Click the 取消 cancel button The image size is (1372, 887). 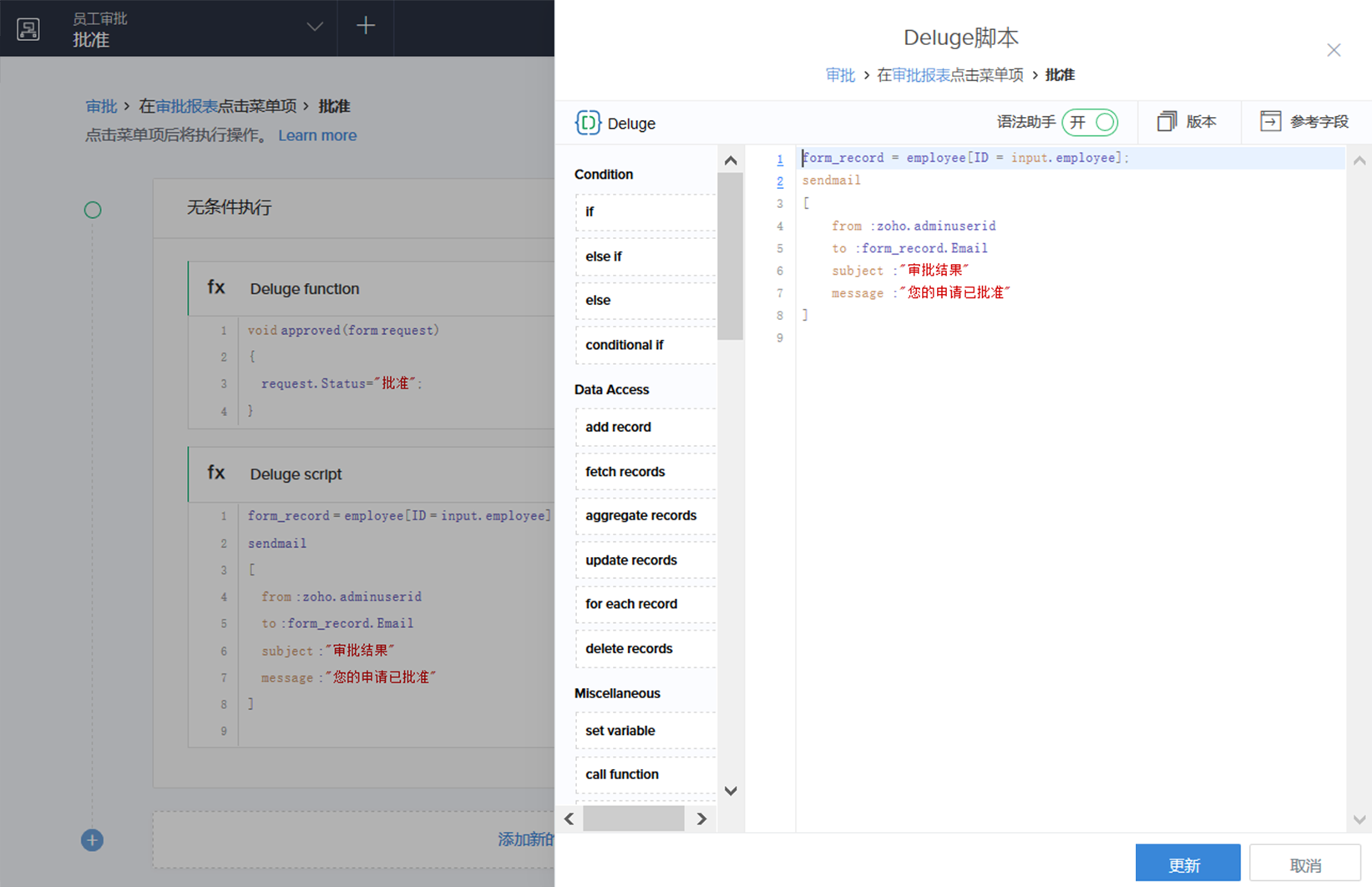(x=1305, y=864)
